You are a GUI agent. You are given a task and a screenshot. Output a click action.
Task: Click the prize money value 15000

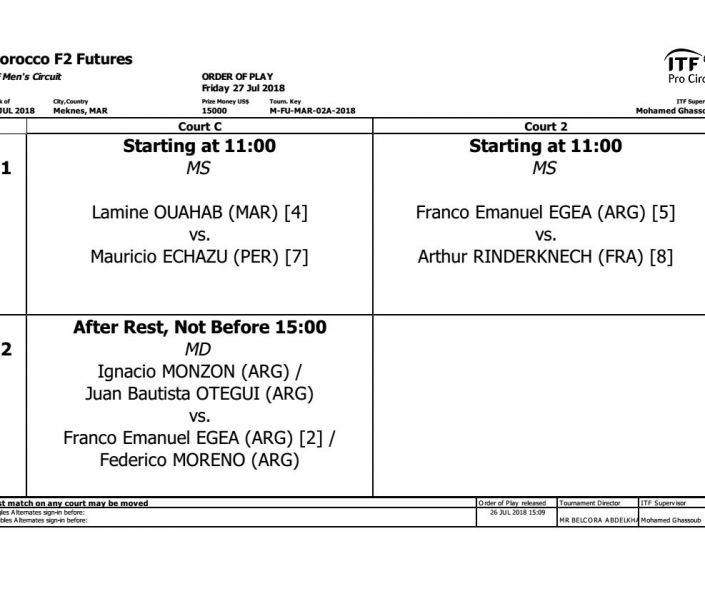click(x=214, y=111)
